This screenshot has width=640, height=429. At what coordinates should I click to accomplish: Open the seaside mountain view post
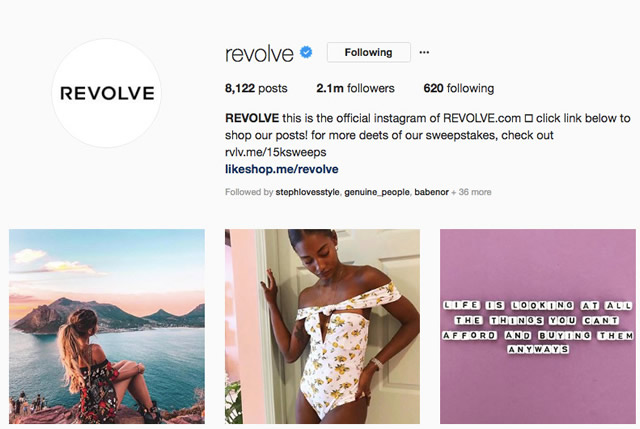click(x=107, y=327)
